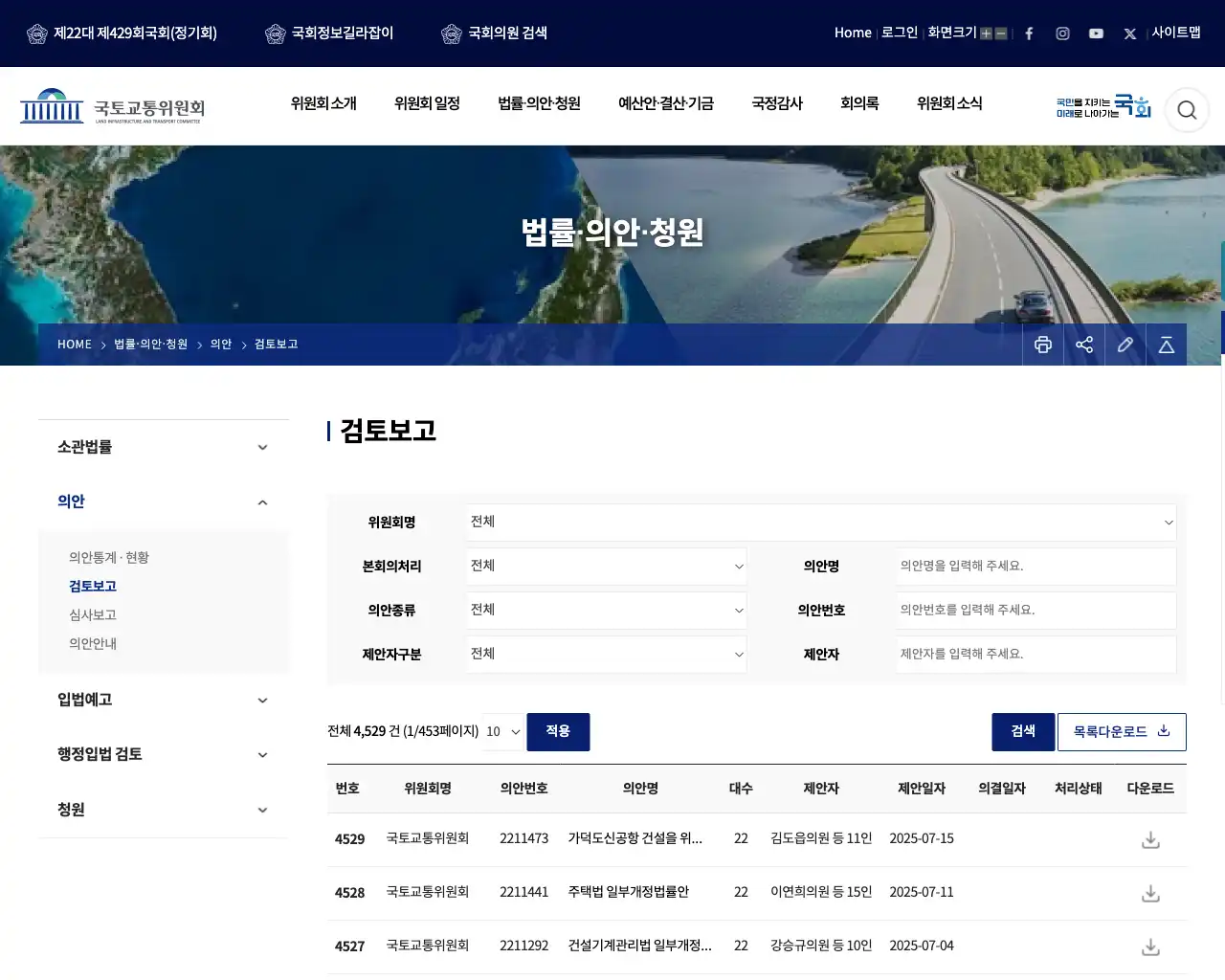Increase screen size with plus icon
This screenshot has height=980, width=1225.
pos(986,33)
